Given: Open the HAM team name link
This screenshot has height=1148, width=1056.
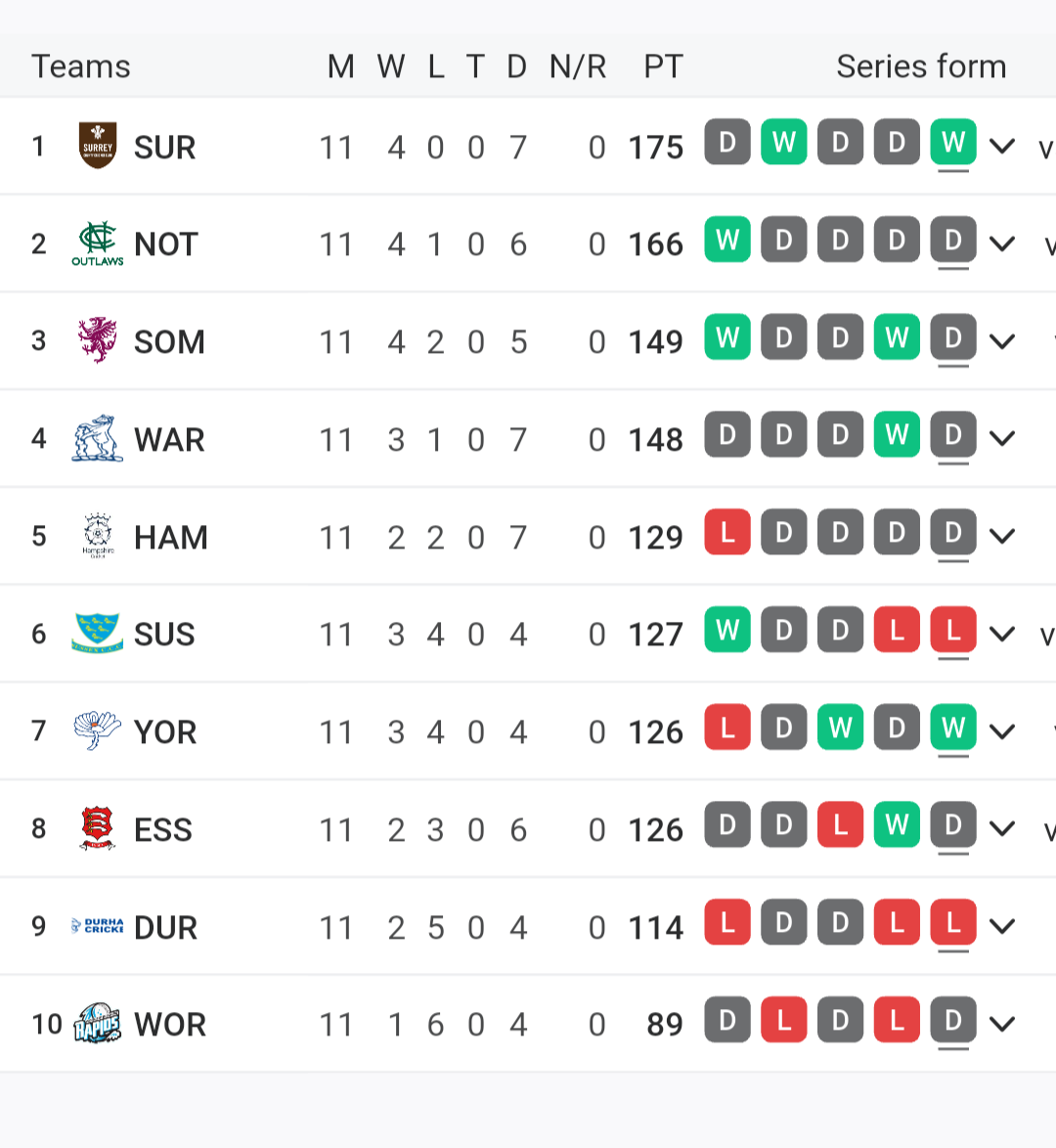Looking at the screenshot, I should point(171,538).
